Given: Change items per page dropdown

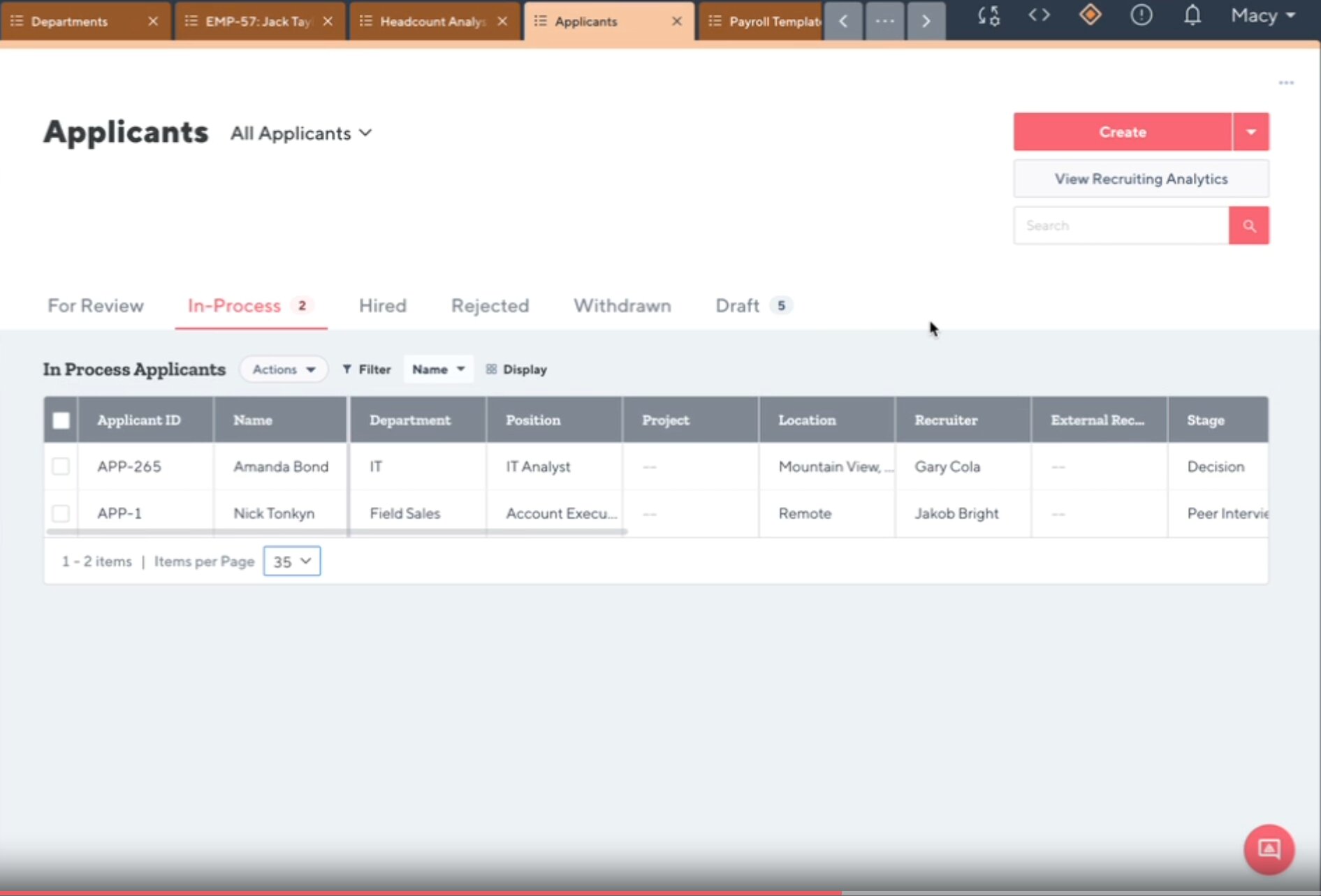Looking at the screenshot, I should (x=292, y=561).
